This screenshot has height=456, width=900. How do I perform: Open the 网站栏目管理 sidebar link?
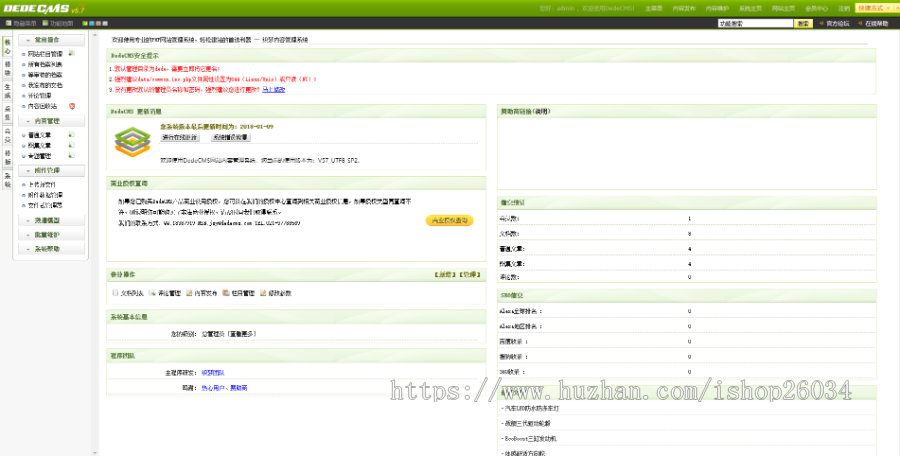(45, 54)
